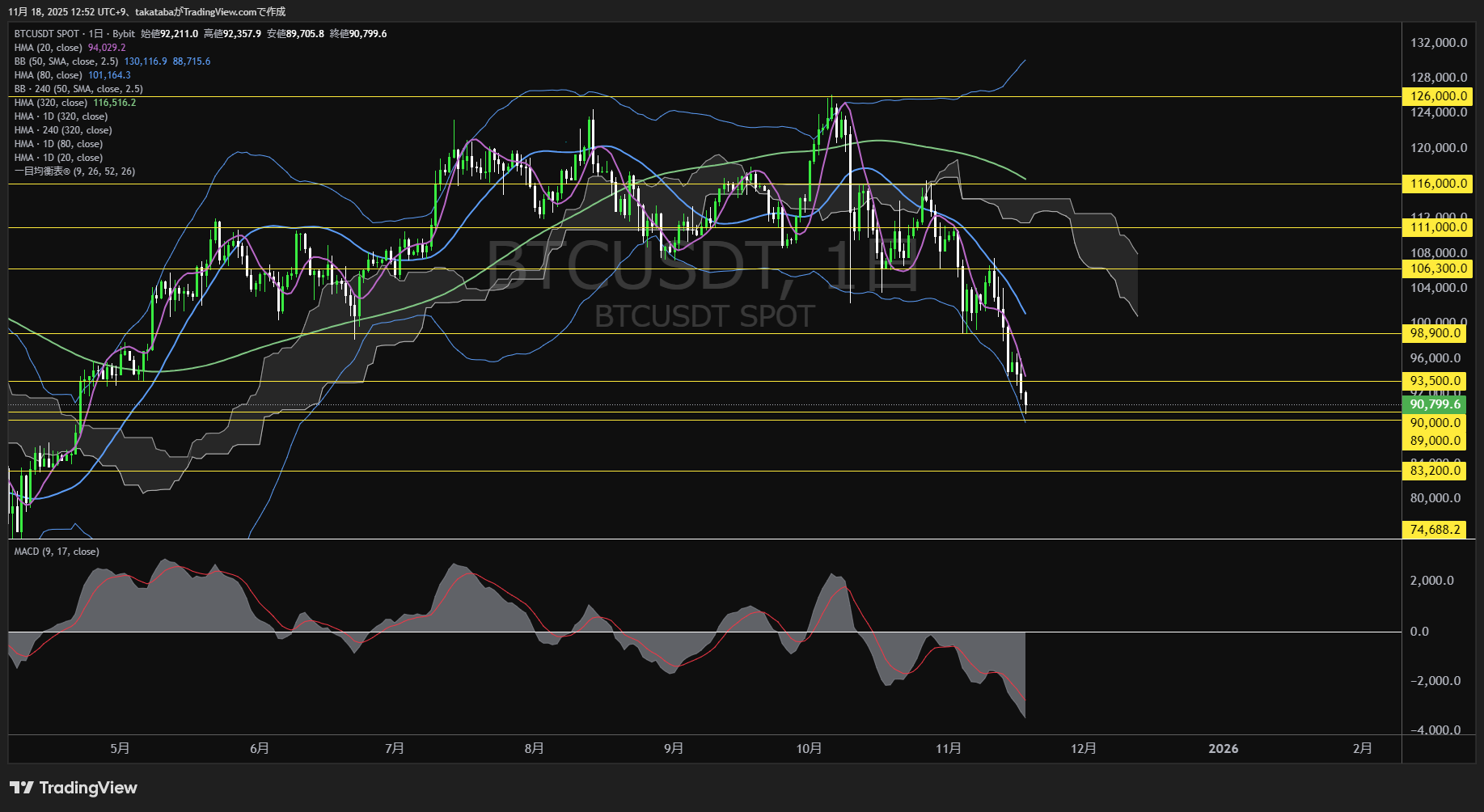This screenshot has width=1484, height=812.
Task: Click the 83,200.0 yellow price label
Action: (1435, 471)
